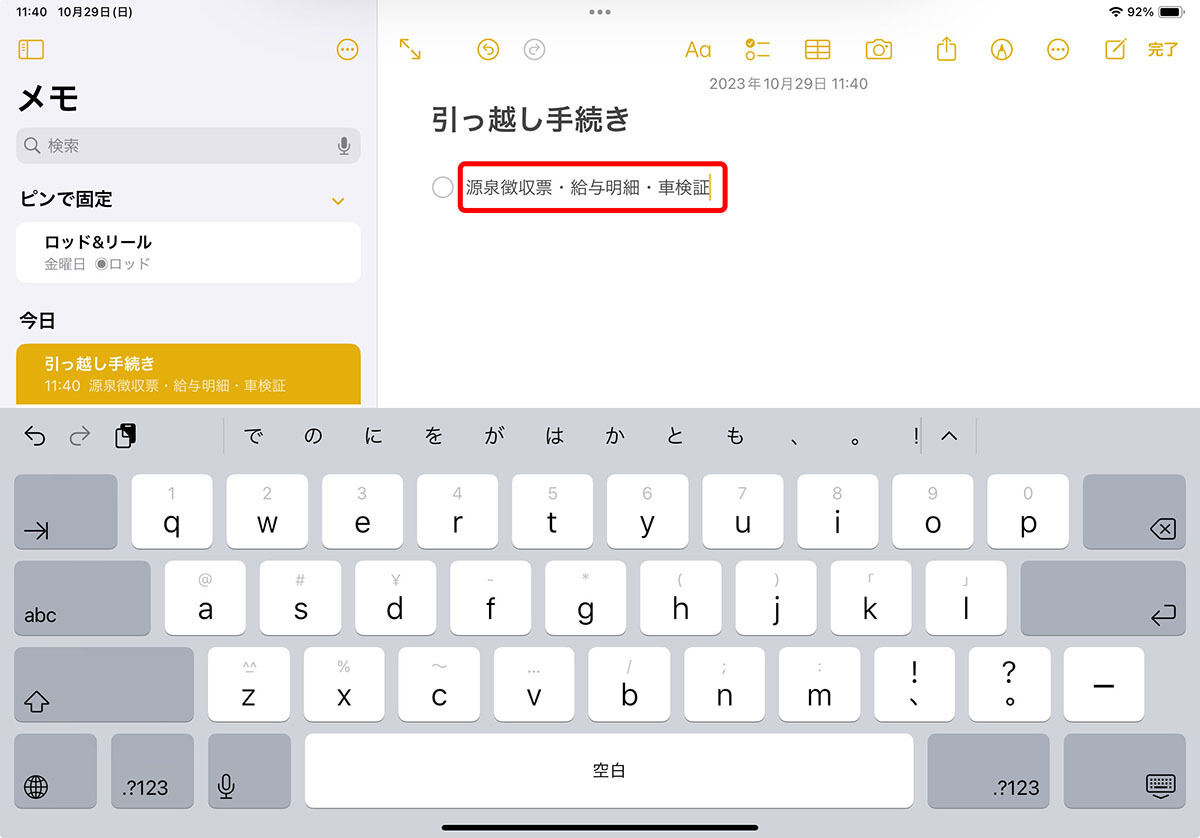Image resolution: width=1200 pixels, height=838 pixels.
Task: Tap the q key
Action: (x=172, y=512)
